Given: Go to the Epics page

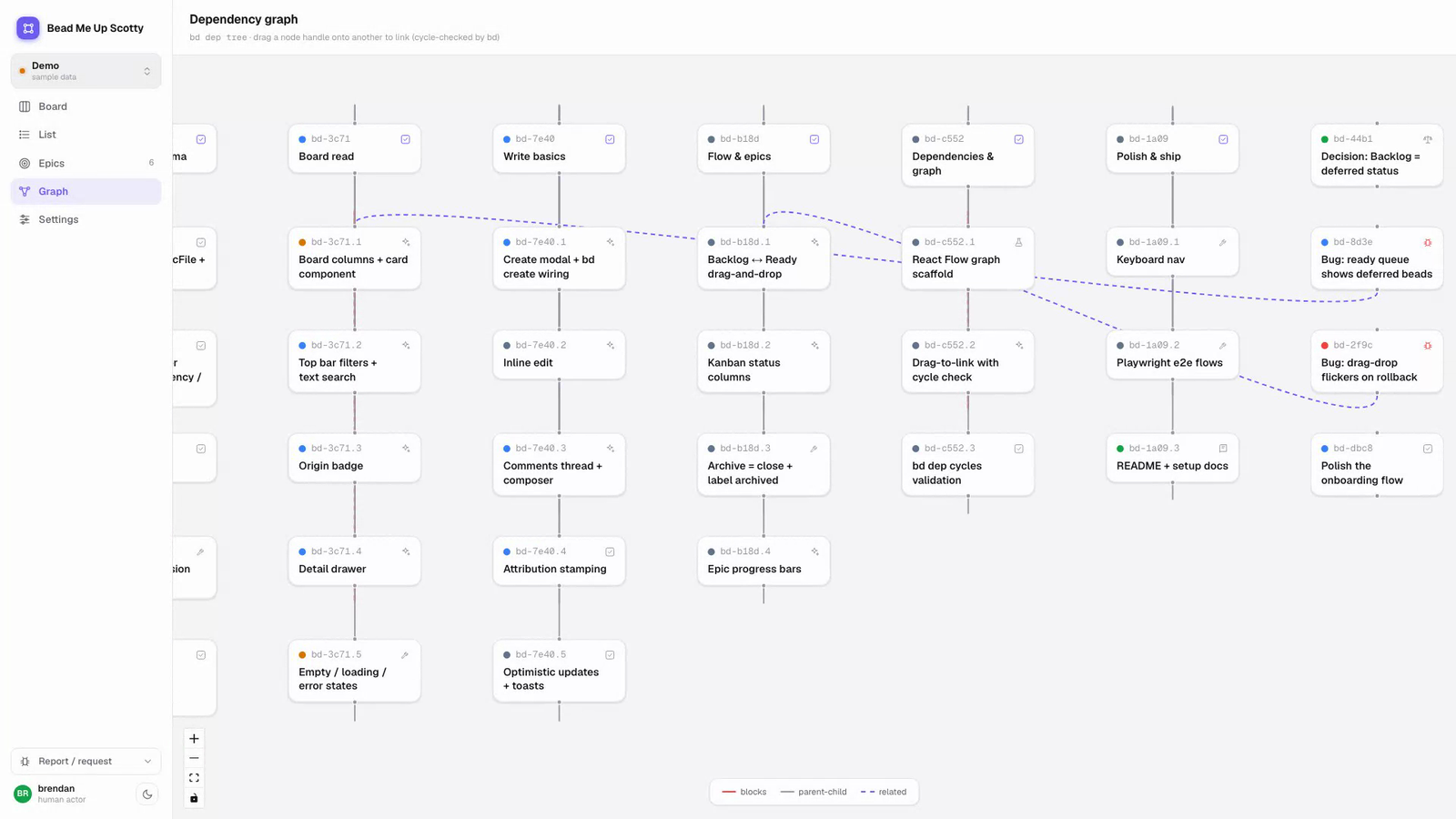Looking at the screenshot, I should coord(86,163).
